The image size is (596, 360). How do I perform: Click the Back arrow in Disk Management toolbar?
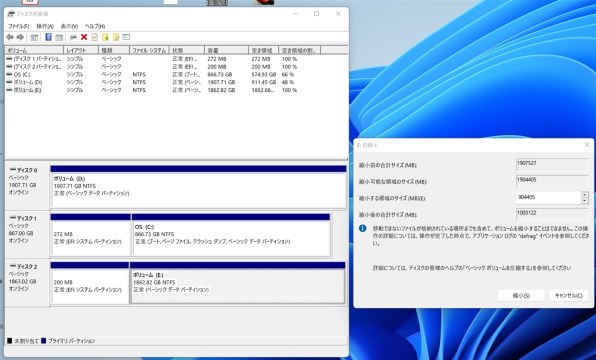10,37
